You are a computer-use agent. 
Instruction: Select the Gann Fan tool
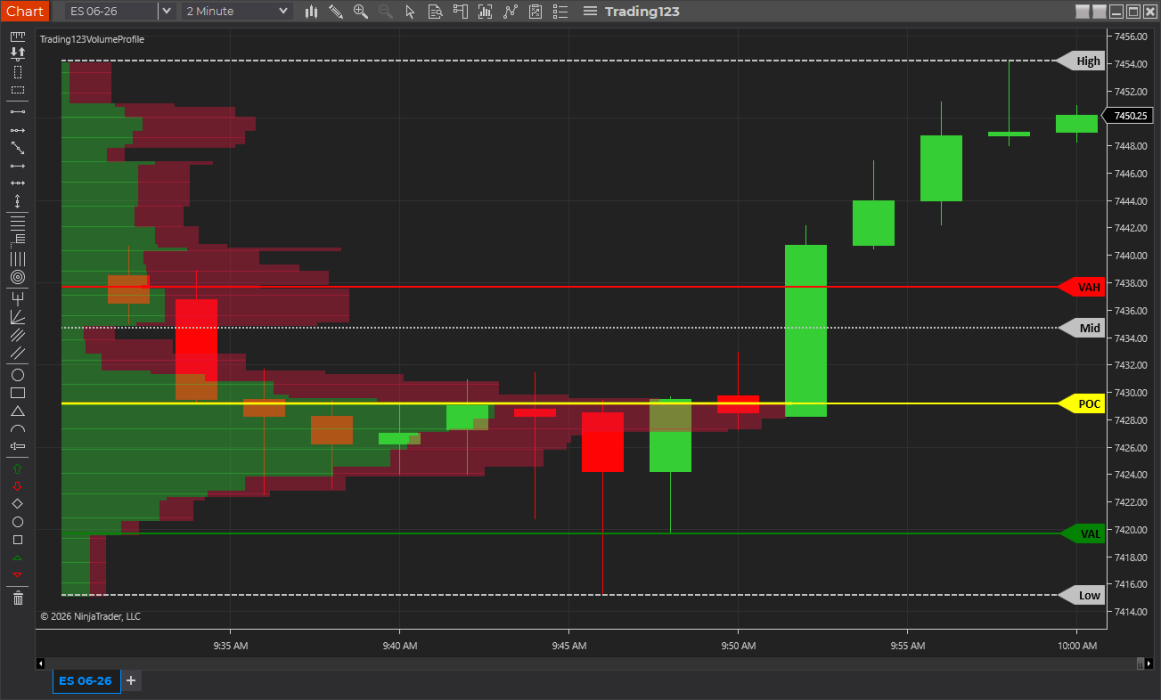click(18, 317)
